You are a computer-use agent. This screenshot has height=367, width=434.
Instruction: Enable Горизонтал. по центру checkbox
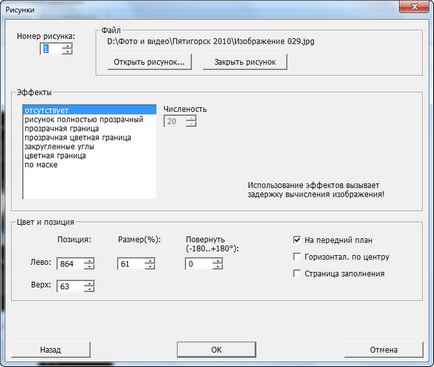pyautogui.click(x=297, y=257)
